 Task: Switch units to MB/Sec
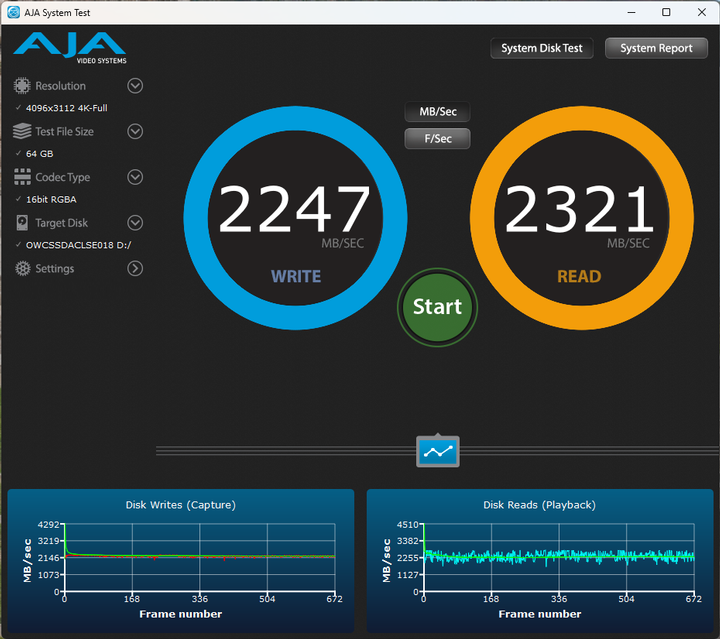(437, 112)
